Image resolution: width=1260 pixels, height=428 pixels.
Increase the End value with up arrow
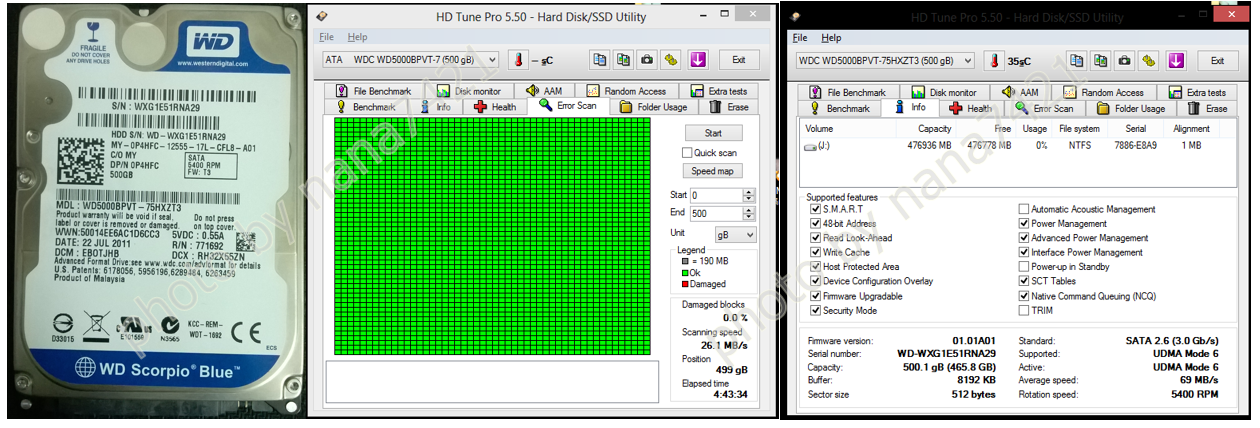(749, 210)
